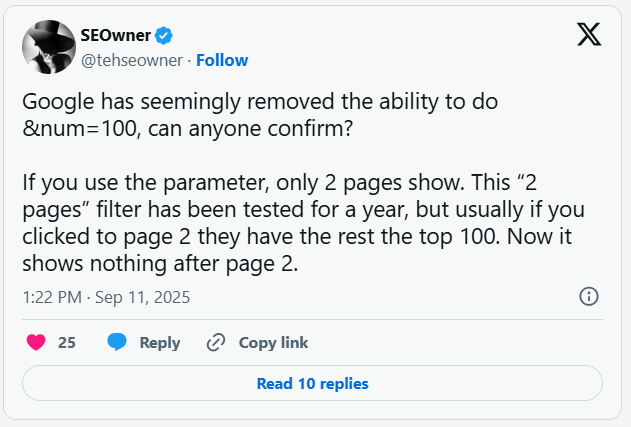This screenshot has width=631, height=427.
Task: Click the "&num=100" text in the tweet
Action: [82, 128]
